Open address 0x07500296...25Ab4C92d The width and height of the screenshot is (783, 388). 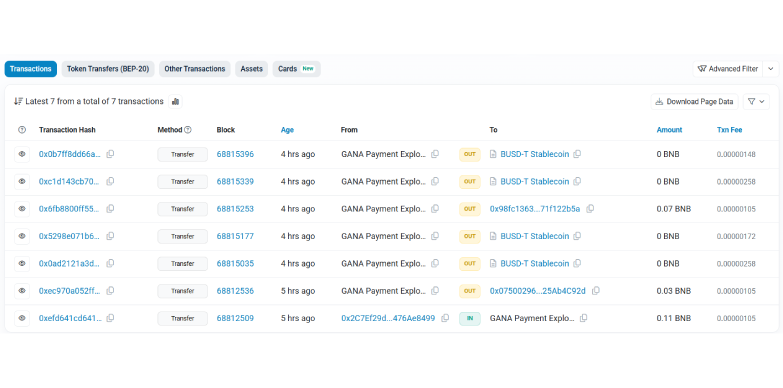point(538,291)
